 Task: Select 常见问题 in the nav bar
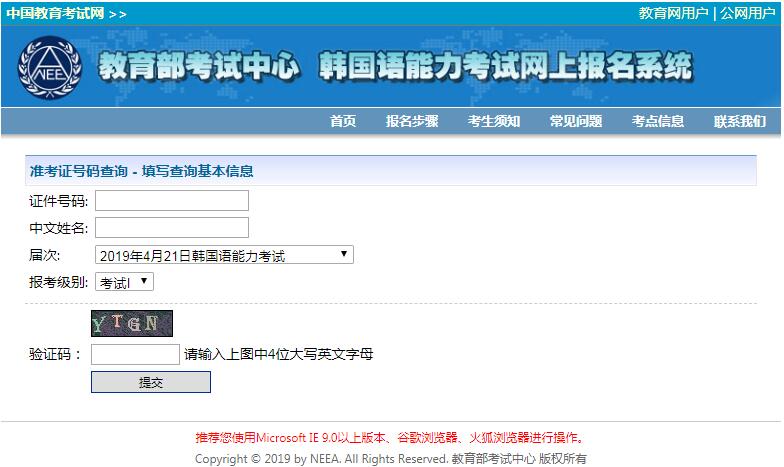pyautogui.click(x=576, y=121)
